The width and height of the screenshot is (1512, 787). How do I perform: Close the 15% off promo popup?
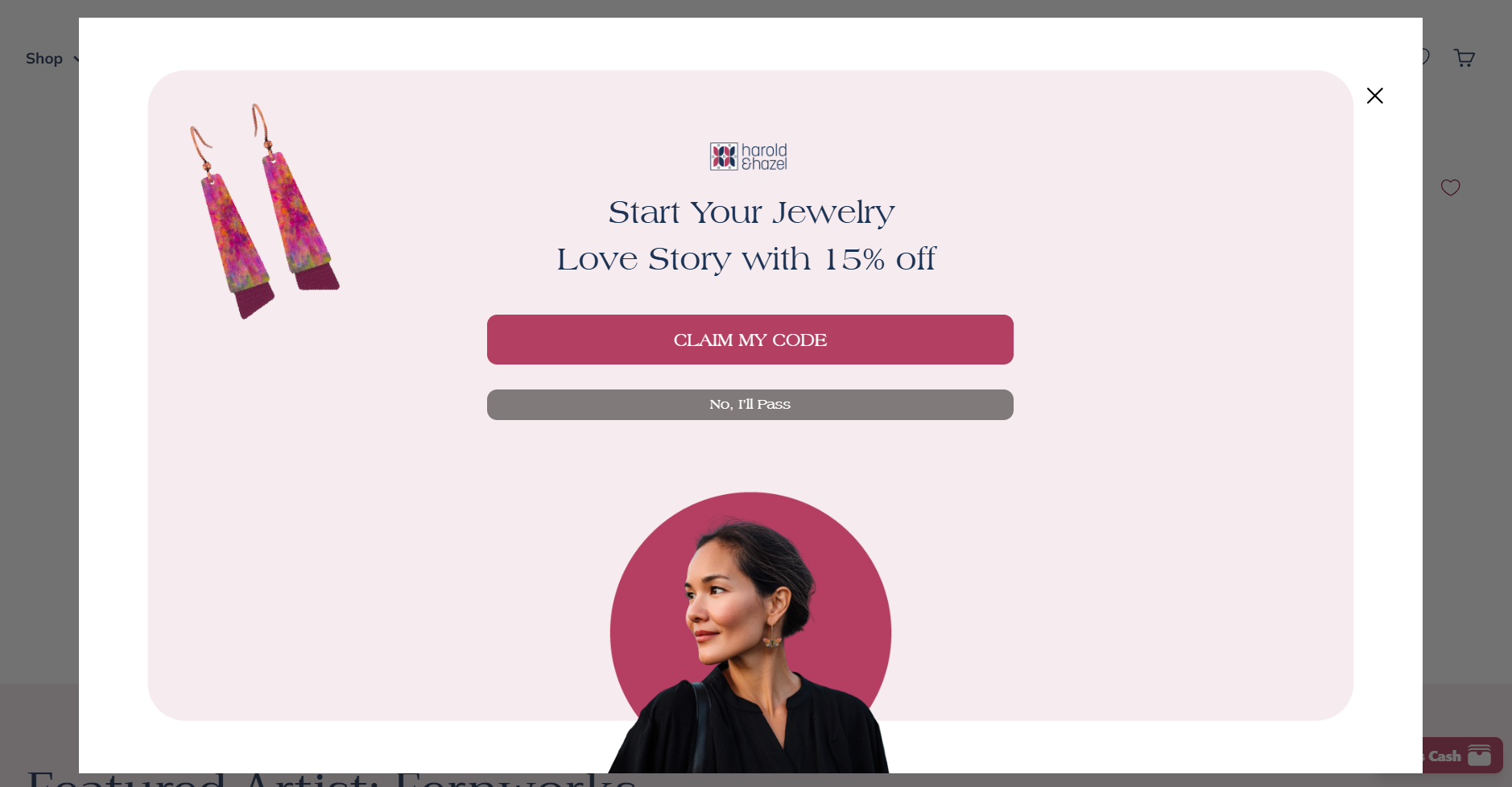[1374, 96]
